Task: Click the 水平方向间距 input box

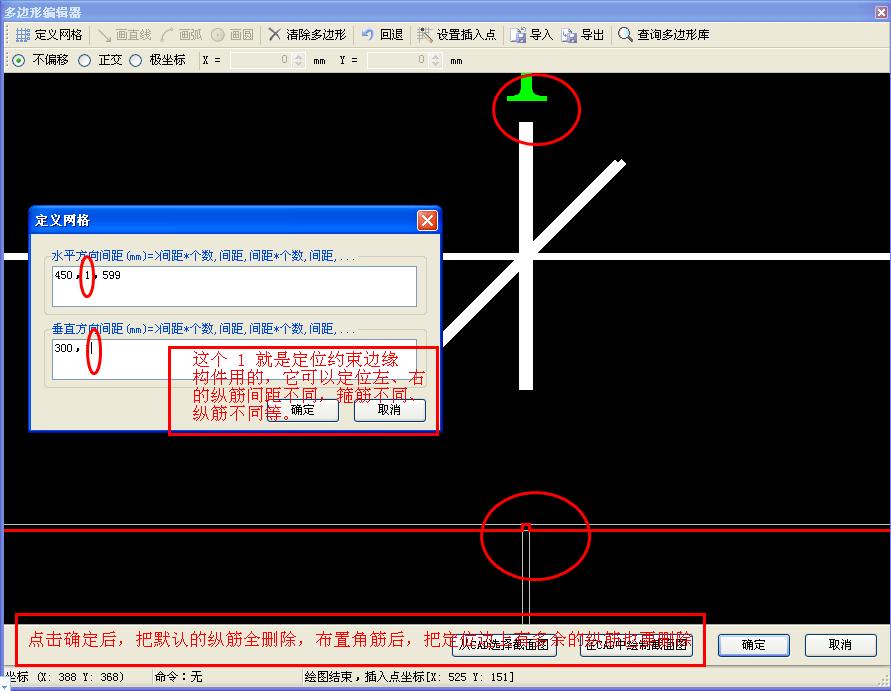Action: tap(234, 286)
